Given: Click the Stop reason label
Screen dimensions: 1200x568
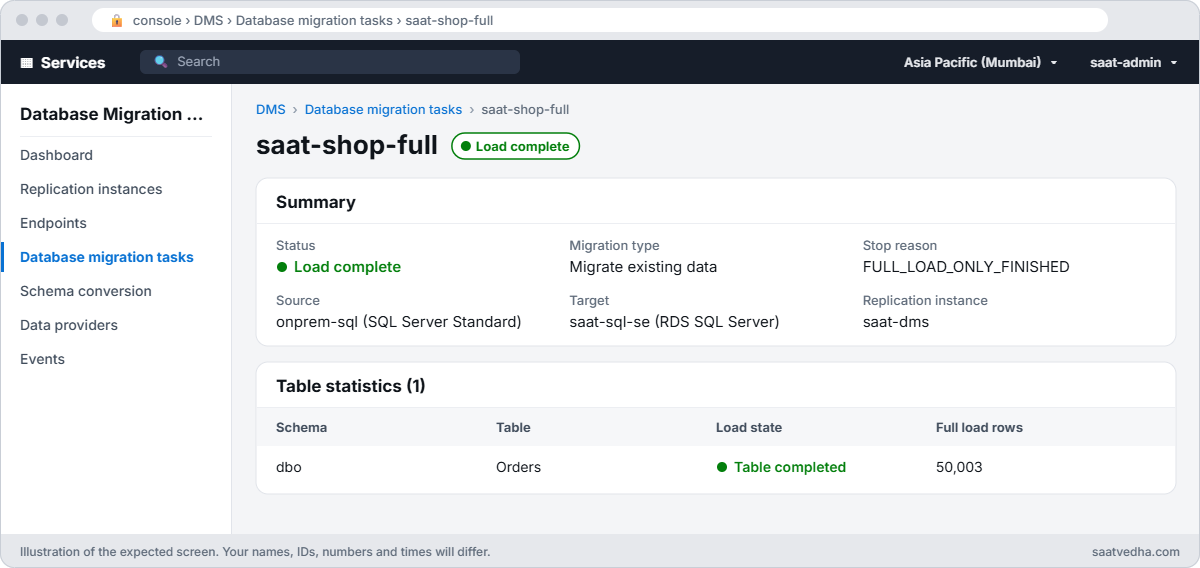Looking at the screenshot, I should [900, 245].
